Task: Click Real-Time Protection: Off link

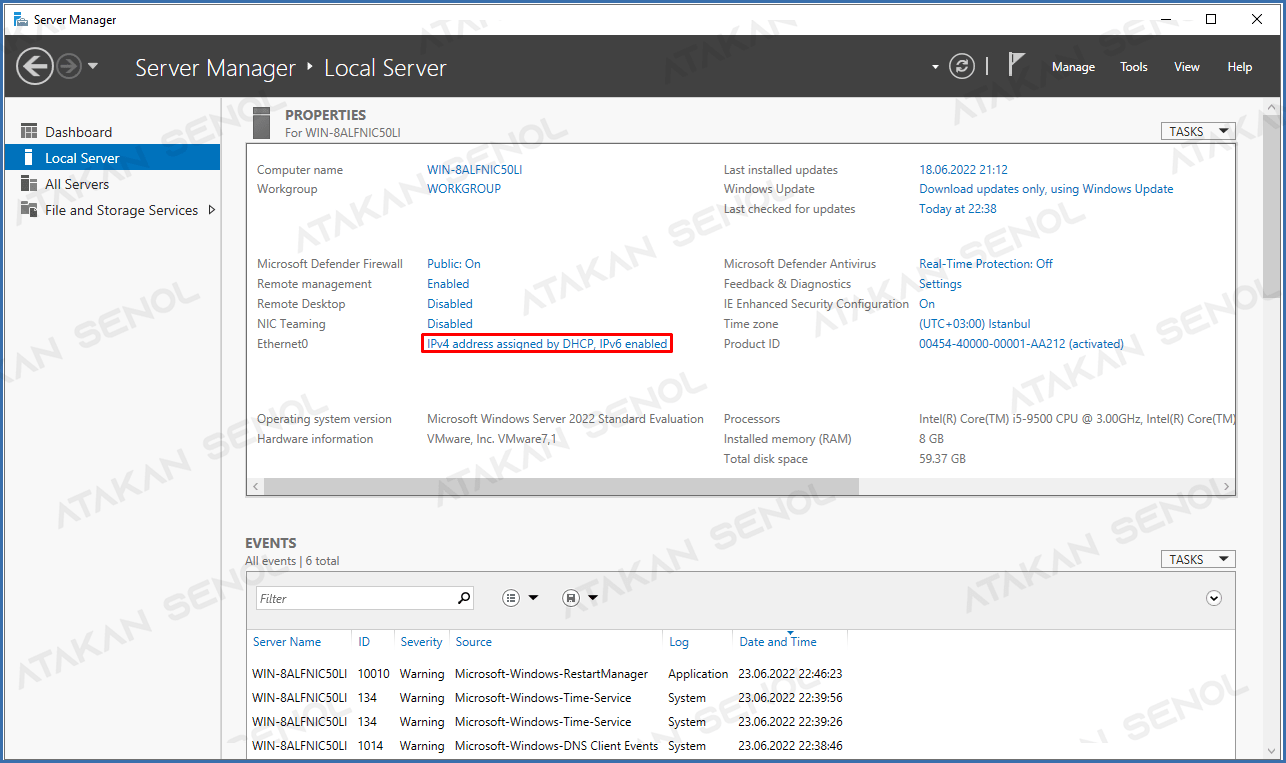Action: (x=986, y=264)
